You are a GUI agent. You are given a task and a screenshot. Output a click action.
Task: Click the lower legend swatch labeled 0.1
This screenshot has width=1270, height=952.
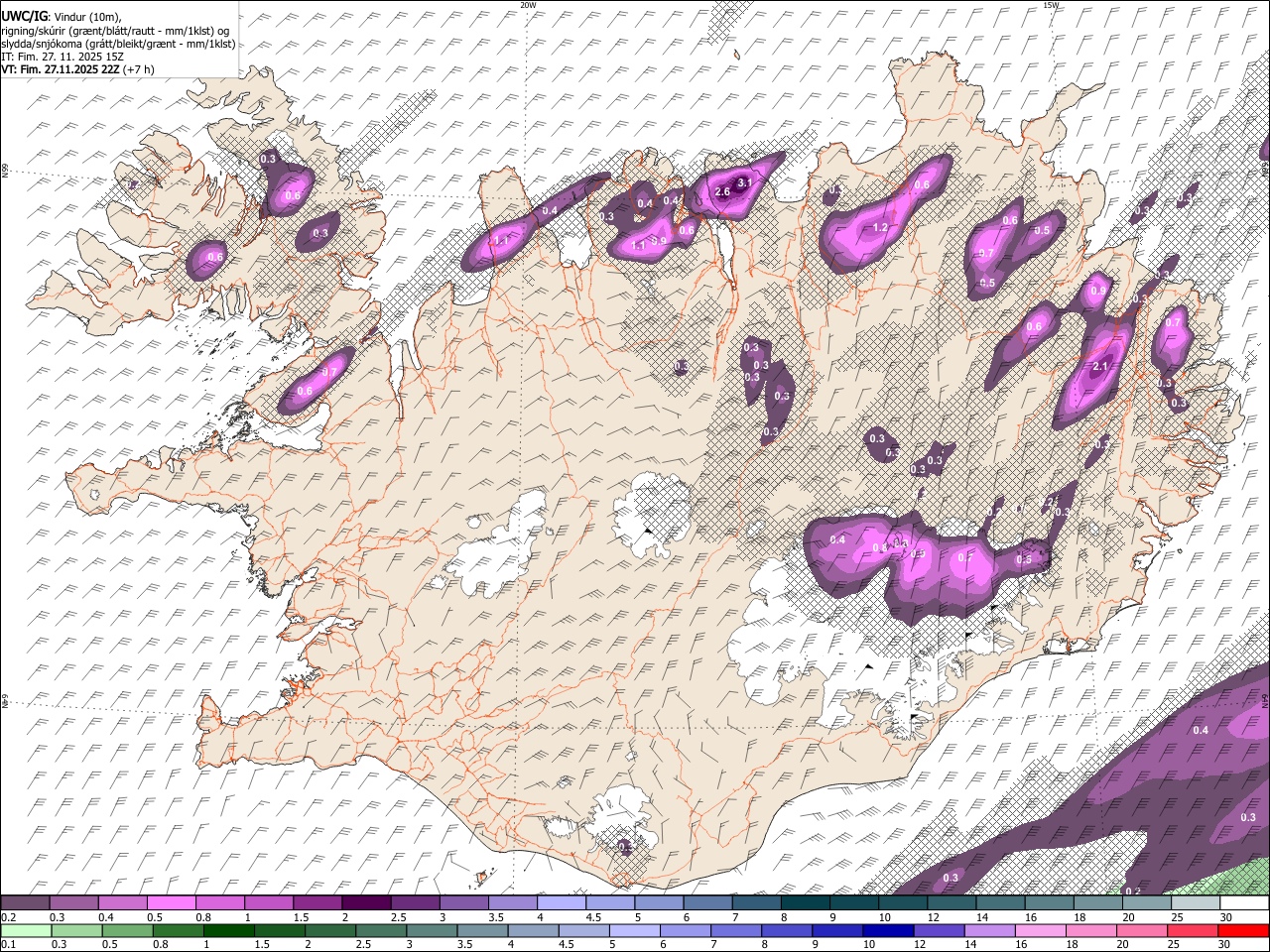click(x=26, y=931)
